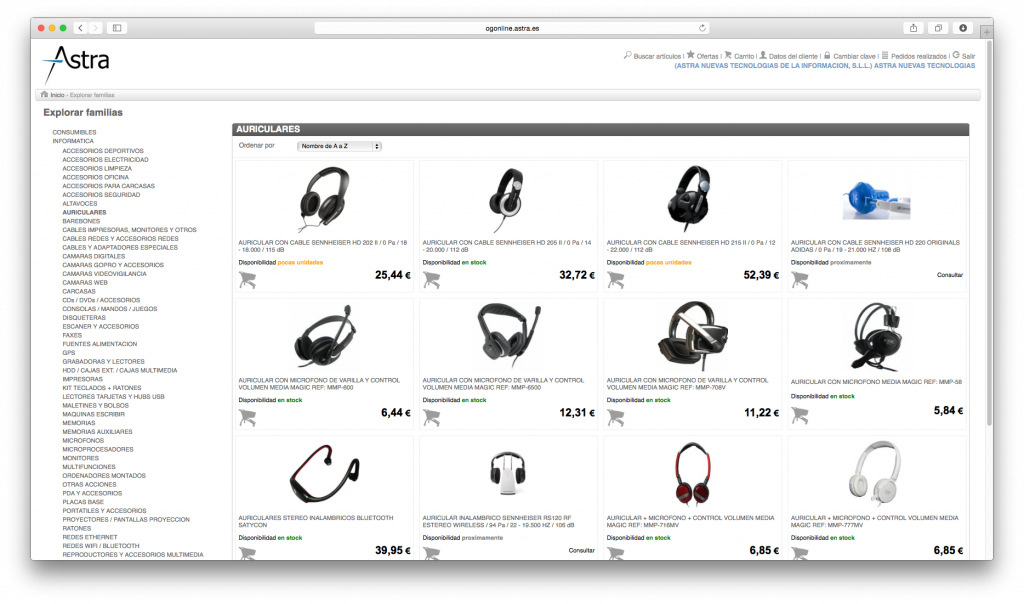Reload the page with the refresh icon
Viewport: 1024px width, 604px height.
point(702,28)
